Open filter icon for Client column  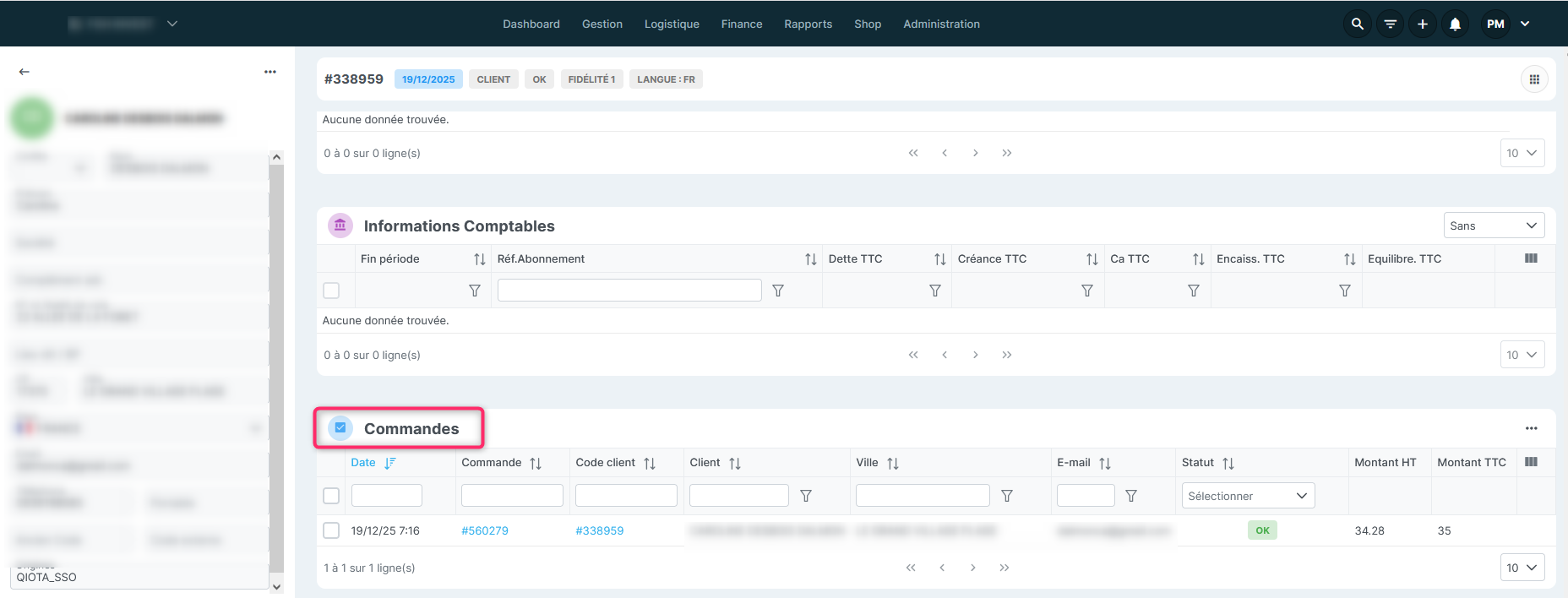point(805,496)
